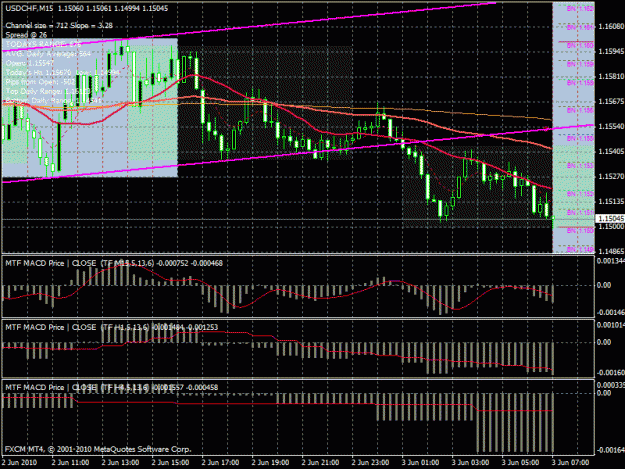Select the 'Open: 1.15547' label
The image size is (625, 469).
click(29, 63)
